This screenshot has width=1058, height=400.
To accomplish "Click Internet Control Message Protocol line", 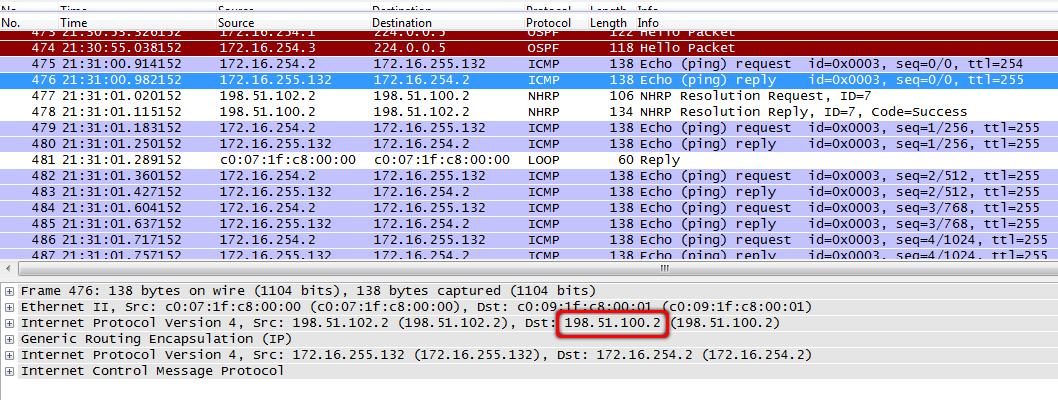I will click(x=152, y=371).
